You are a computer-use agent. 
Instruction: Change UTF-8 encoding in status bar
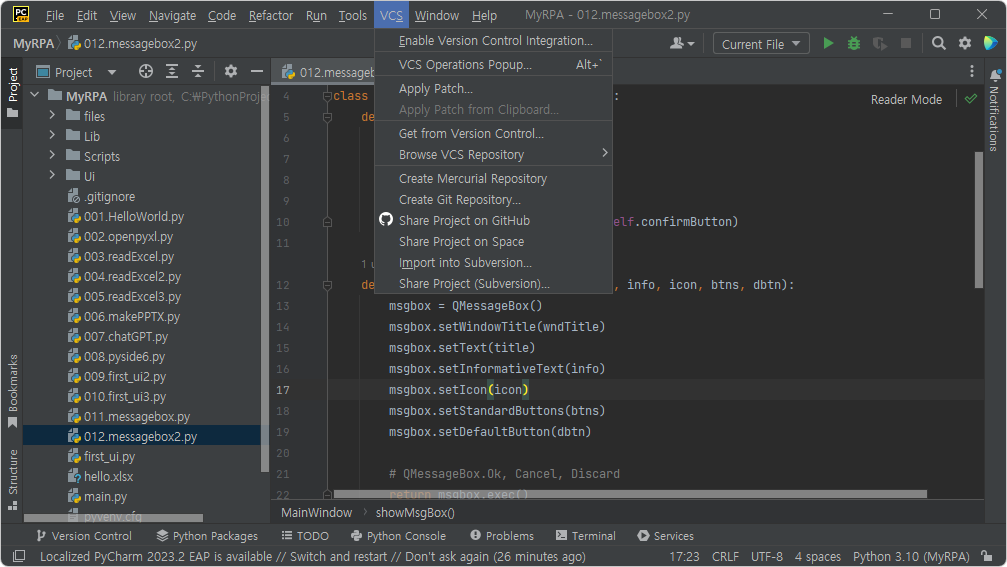click(767, 557)
